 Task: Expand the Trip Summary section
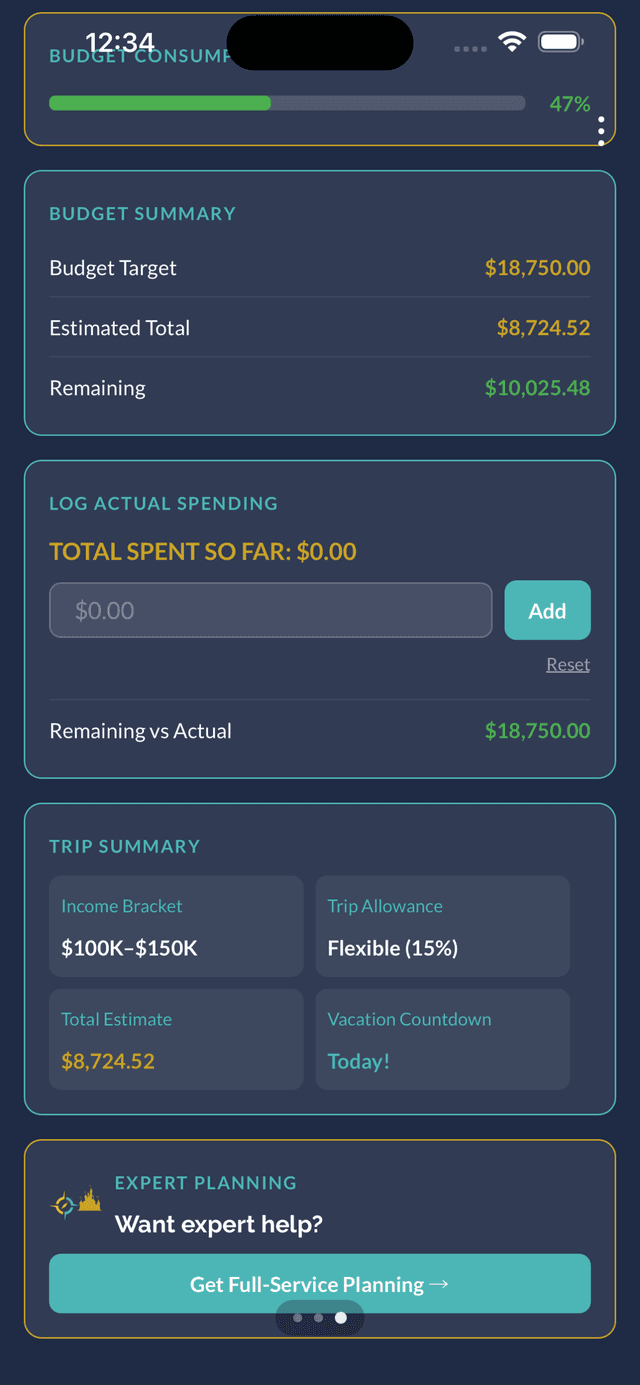(x=124, y=846)
